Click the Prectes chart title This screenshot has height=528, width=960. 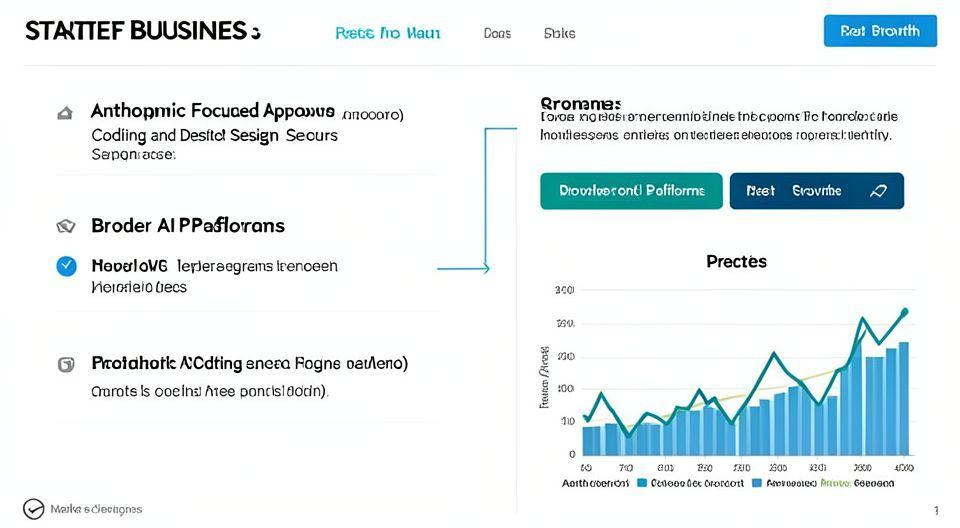pos(736,261)
